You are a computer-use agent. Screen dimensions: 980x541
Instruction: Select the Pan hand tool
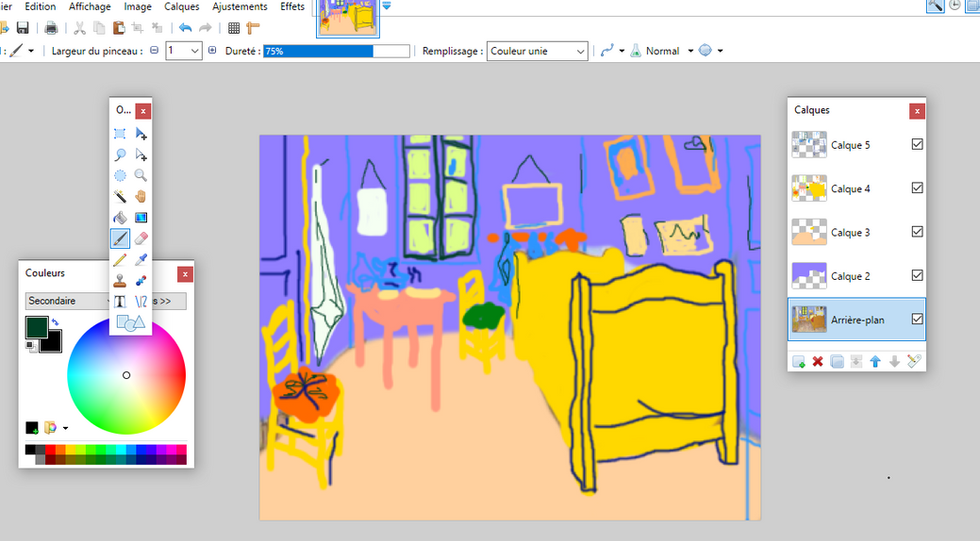coord(141,196)
